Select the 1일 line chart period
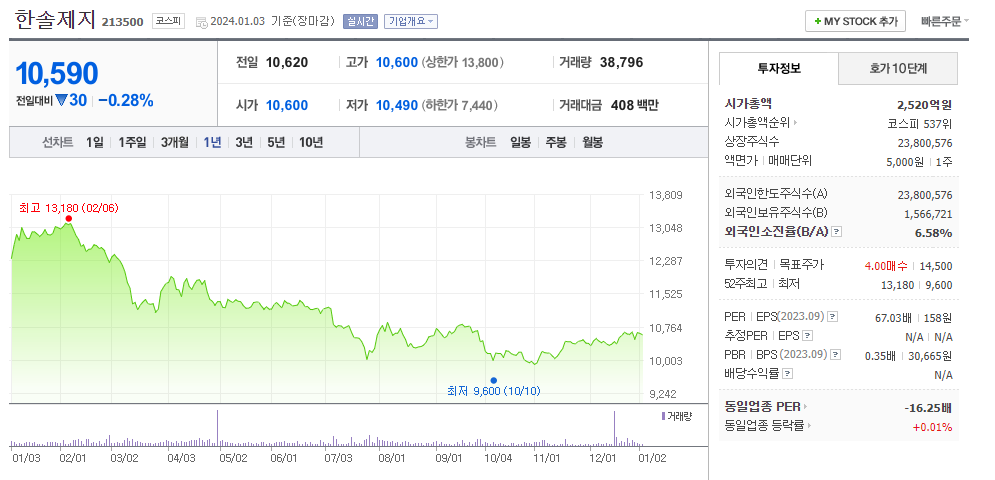This screenshot has width=995, height=480. pos(95,142)
